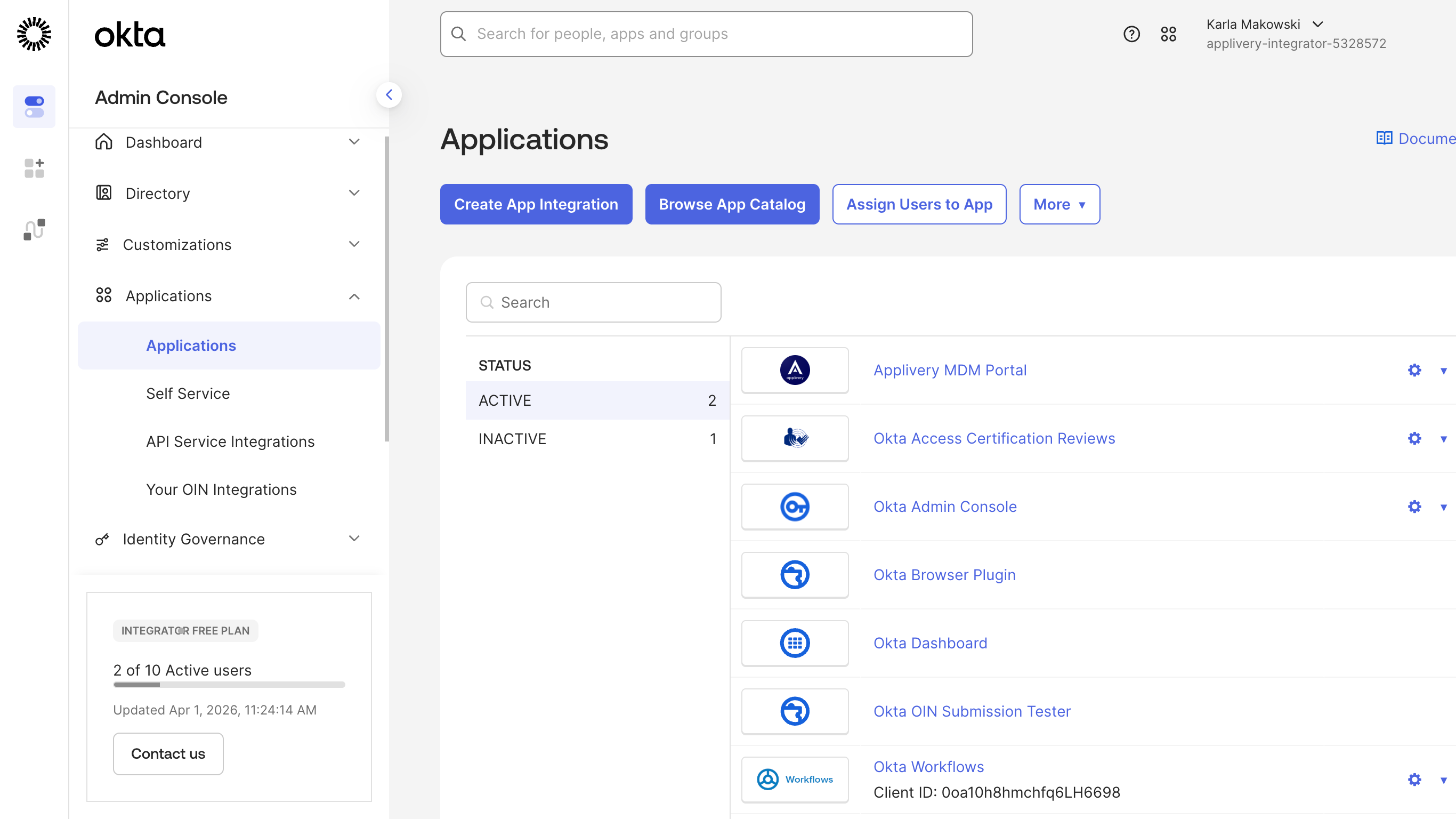Expand the Directory section

click(x=354, y=193)
